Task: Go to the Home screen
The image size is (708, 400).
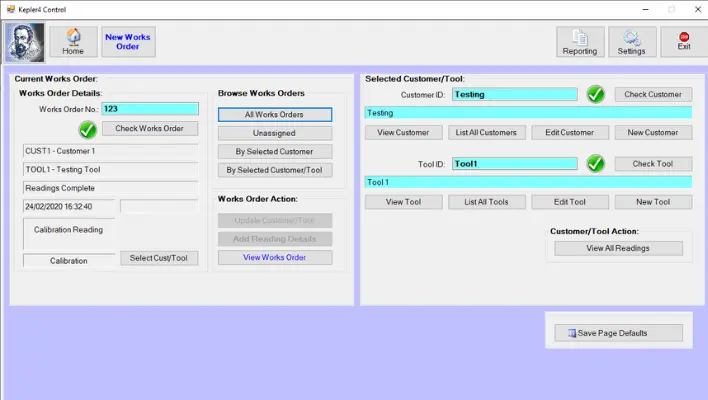Action: 73,42
